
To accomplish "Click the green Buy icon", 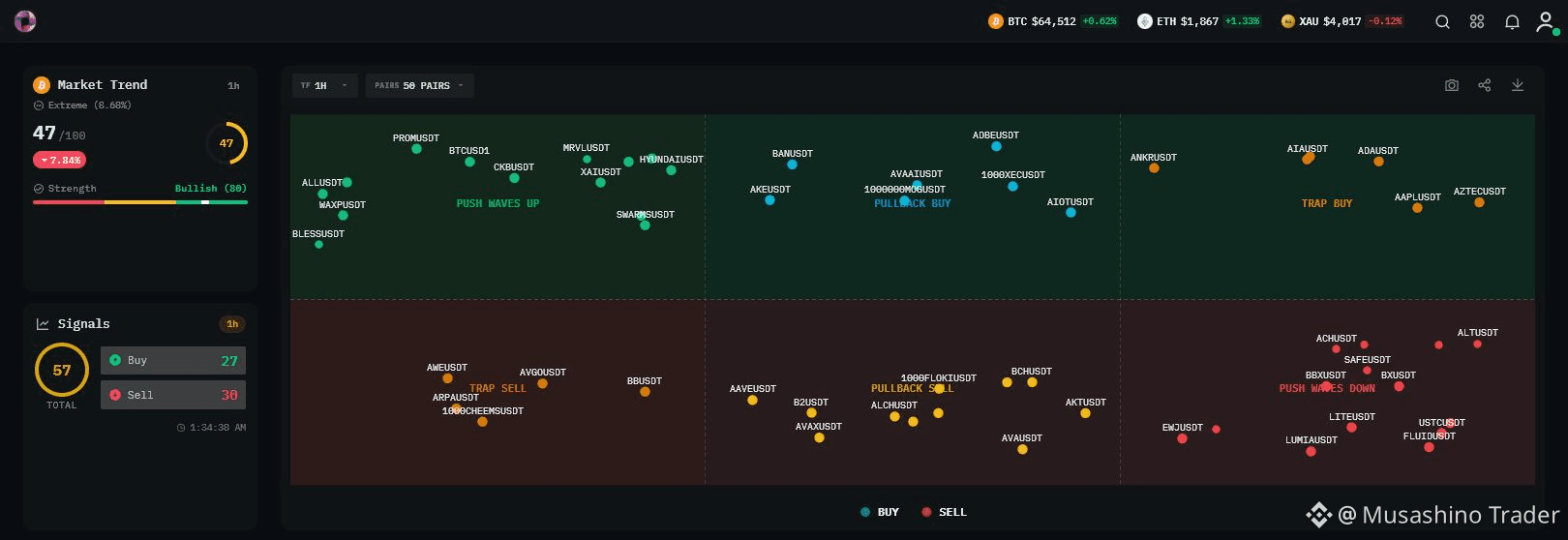I will (115, 360).
